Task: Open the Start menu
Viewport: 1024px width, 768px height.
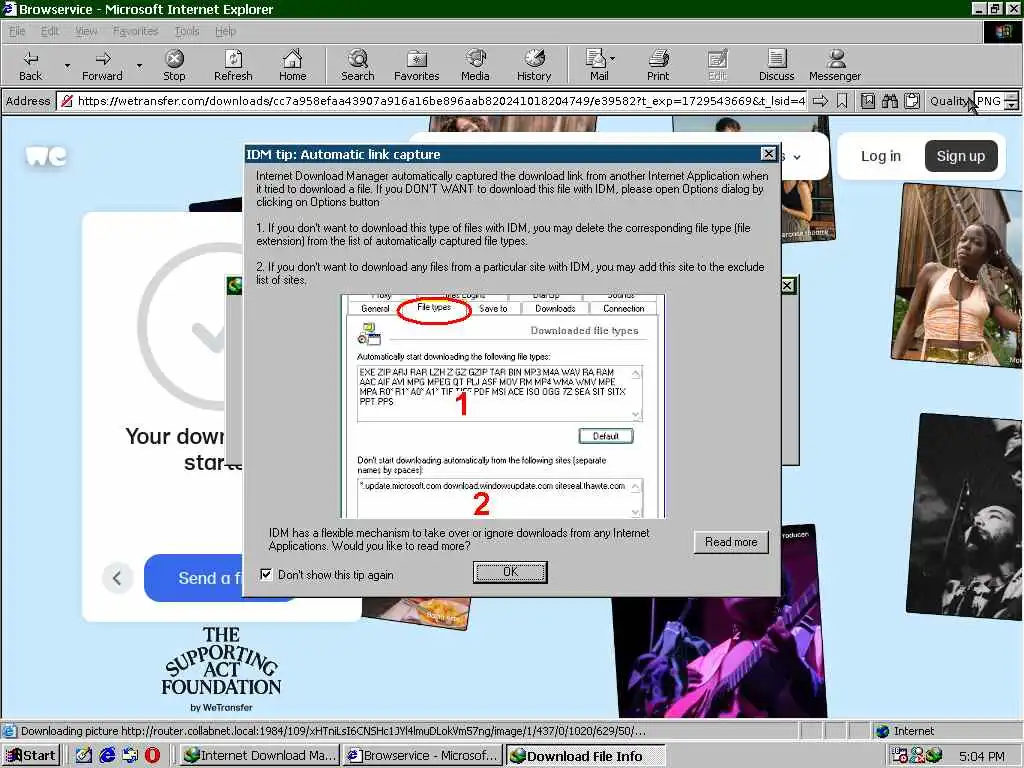Action: (31, 756)
